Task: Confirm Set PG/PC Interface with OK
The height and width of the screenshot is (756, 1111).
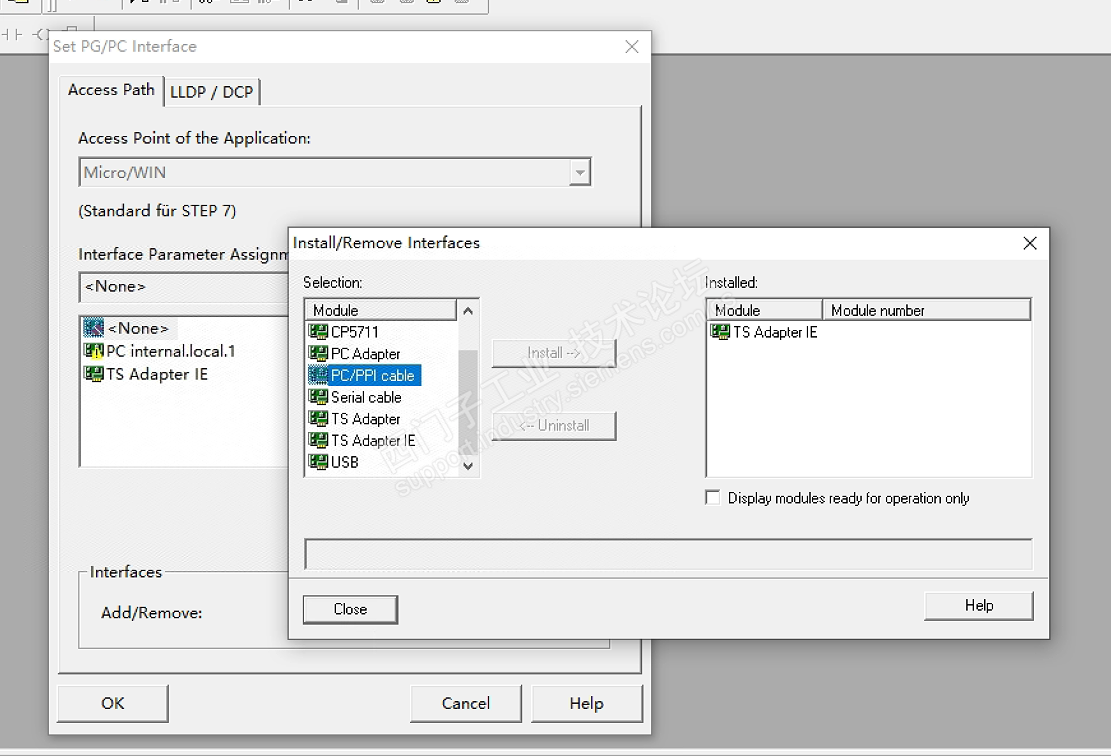Action: click(113, 703)
